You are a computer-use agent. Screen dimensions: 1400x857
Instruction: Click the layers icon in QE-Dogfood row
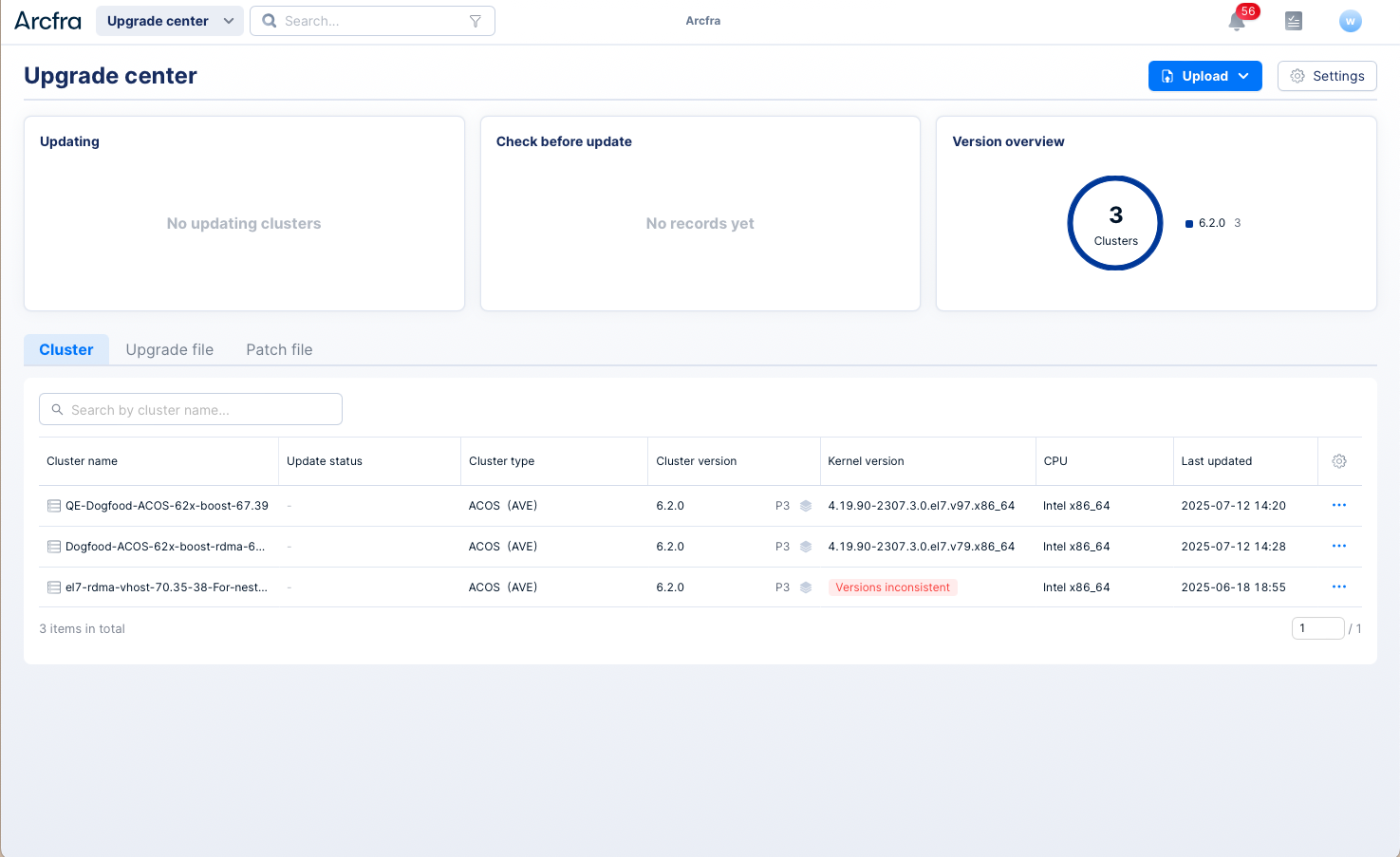point(806,506)
